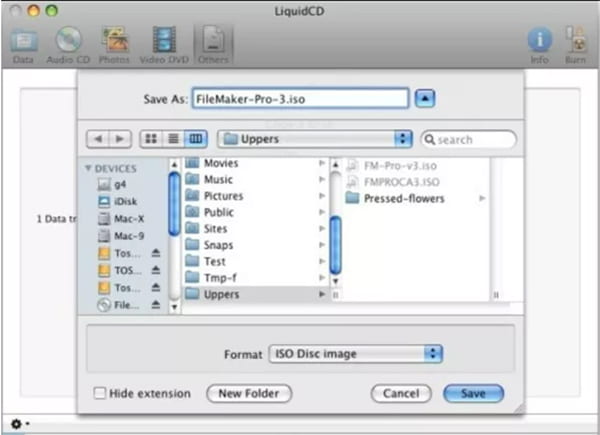The image size is (600, 435).
Task: Open the Test folder
Action: [x=255, y=262]
